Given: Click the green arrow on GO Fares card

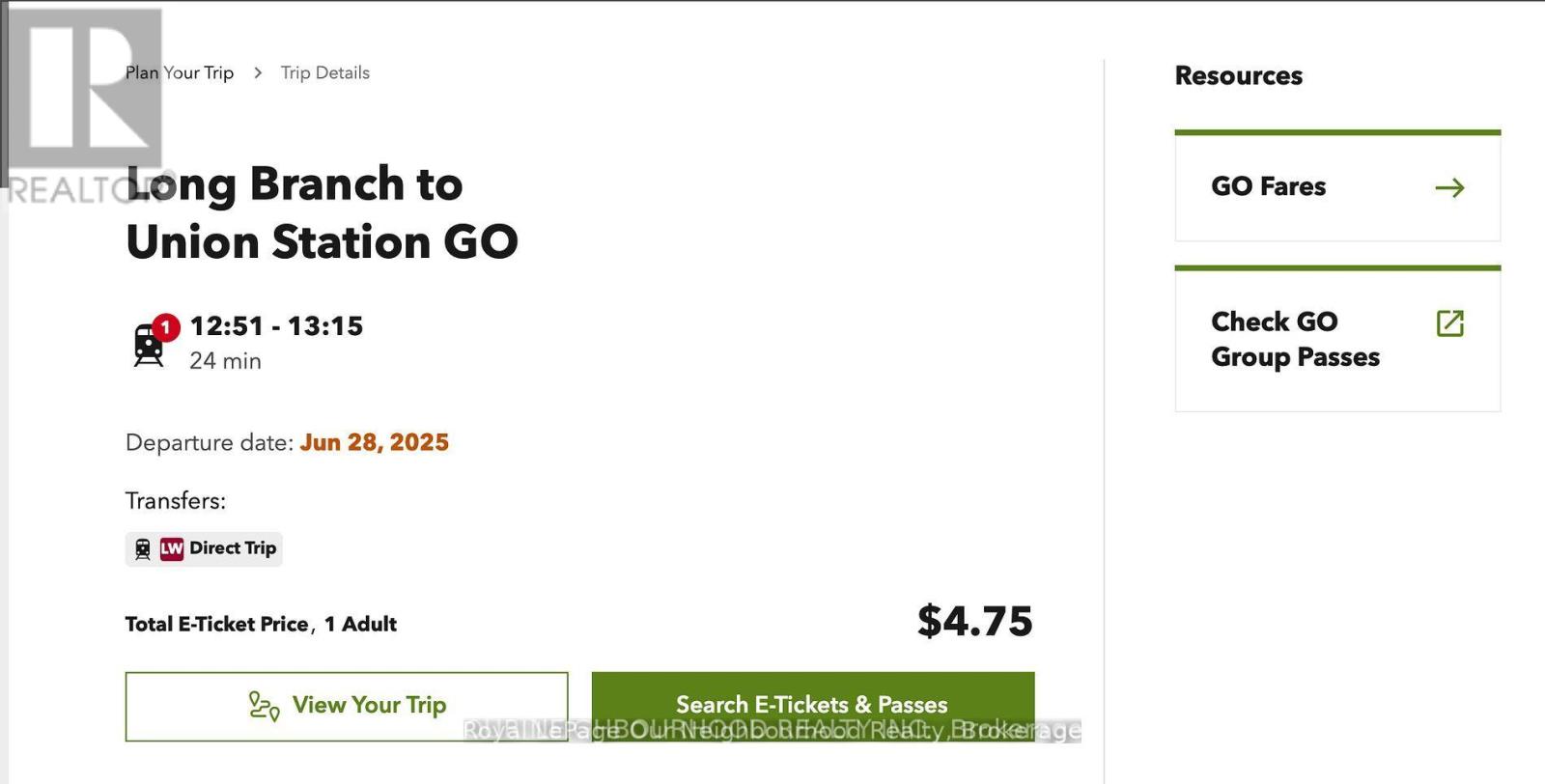Looking at the screenshot, I should coord(1449,188).
